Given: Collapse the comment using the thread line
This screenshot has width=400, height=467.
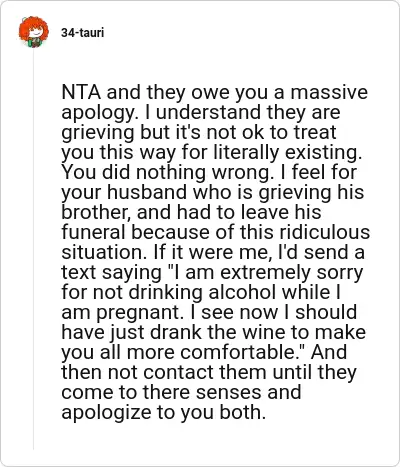Looking at the screenshot, I should coord(33,248).
